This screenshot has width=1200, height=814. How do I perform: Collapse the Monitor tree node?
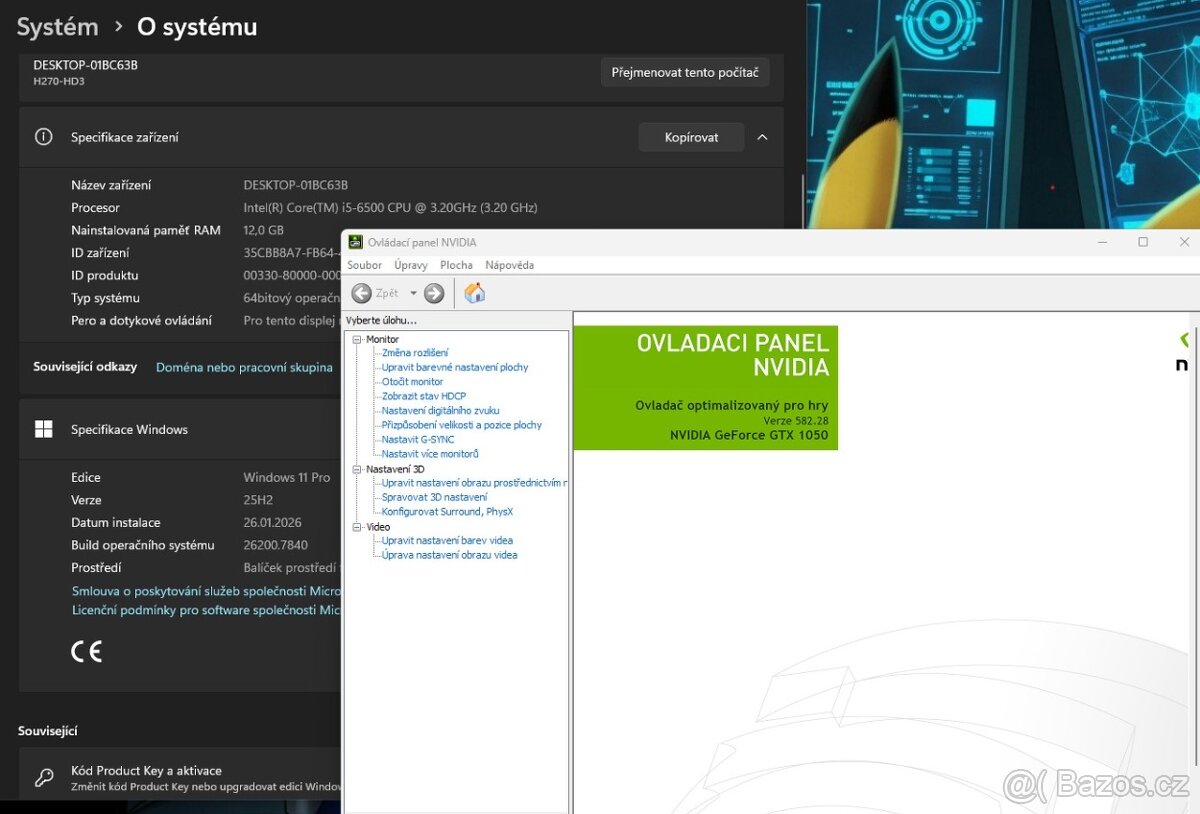click(x=357, y=339)
